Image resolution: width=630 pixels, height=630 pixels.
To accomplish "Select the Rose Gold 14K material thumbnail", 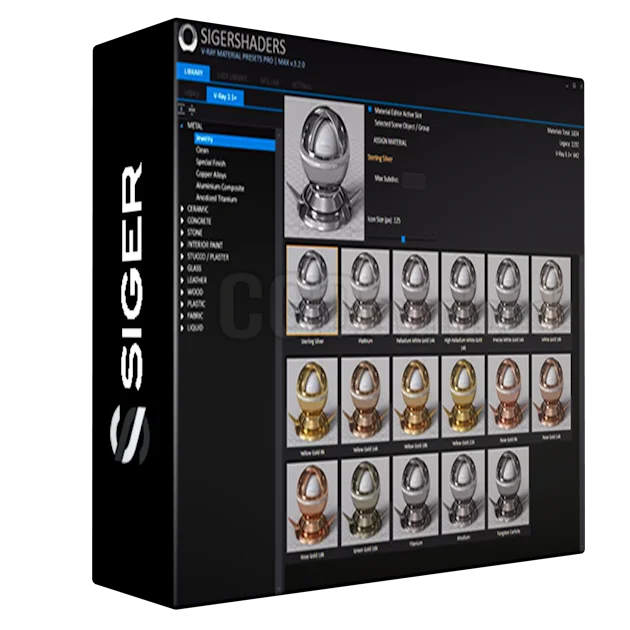I will click(x=551, y=393).
